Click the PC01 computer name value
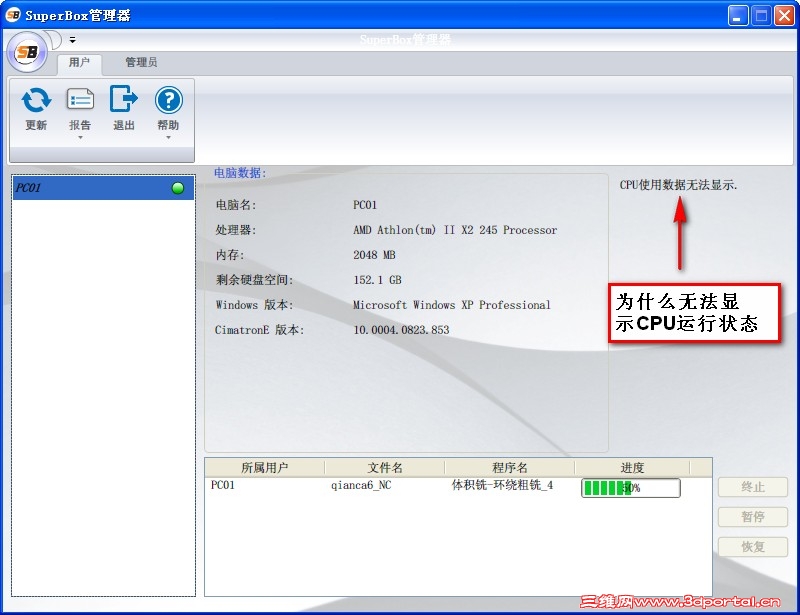This screenshot has width=800, height=615. tap(365, 205)
